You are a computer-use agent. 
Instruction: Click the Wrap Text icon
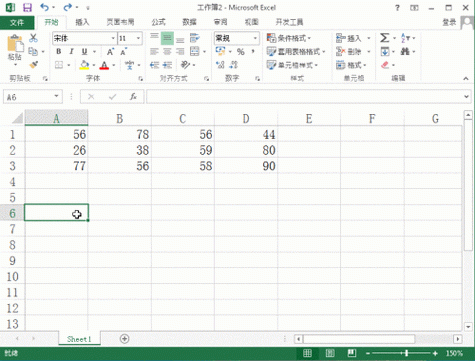click(x=195, y=38)
